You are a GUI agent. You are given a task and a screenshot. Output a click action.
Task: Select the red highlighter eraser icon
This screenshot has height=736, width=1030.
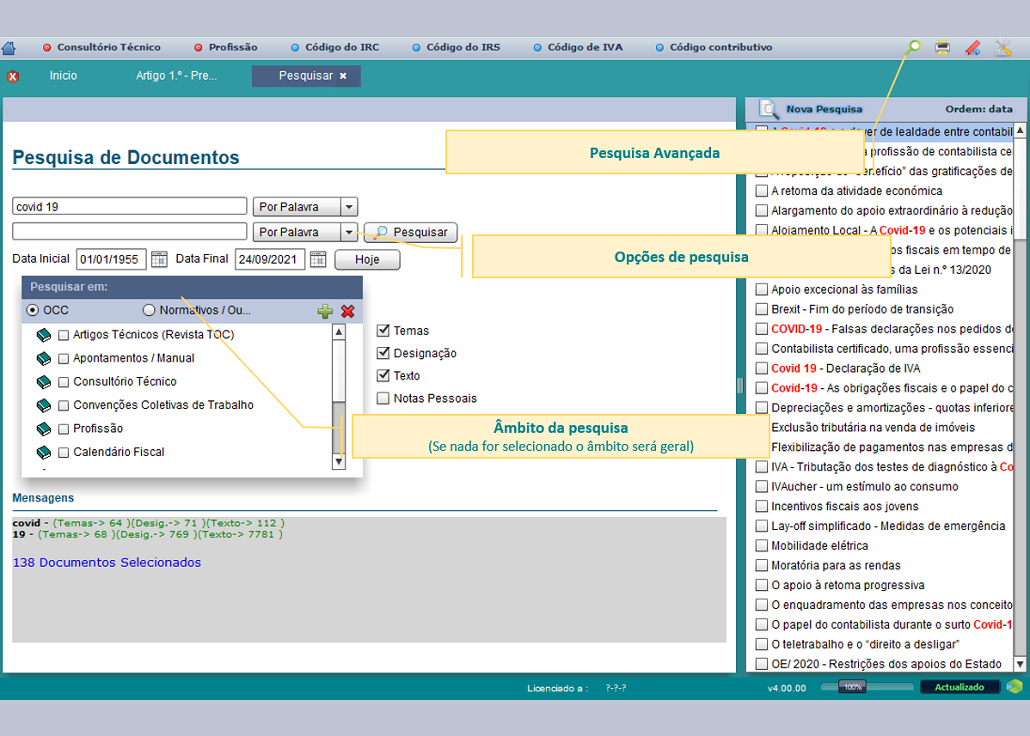973,47
